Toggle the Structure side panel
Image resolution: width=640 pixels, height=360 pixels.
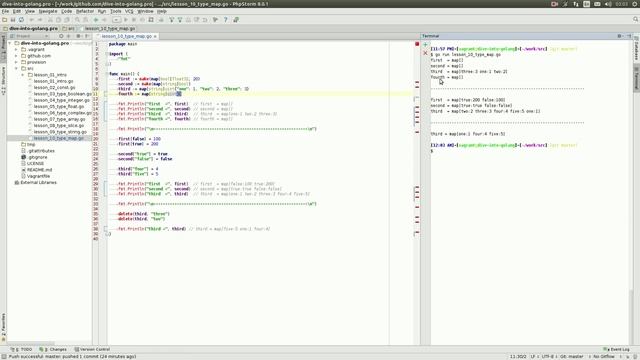(x=3, y=81)
